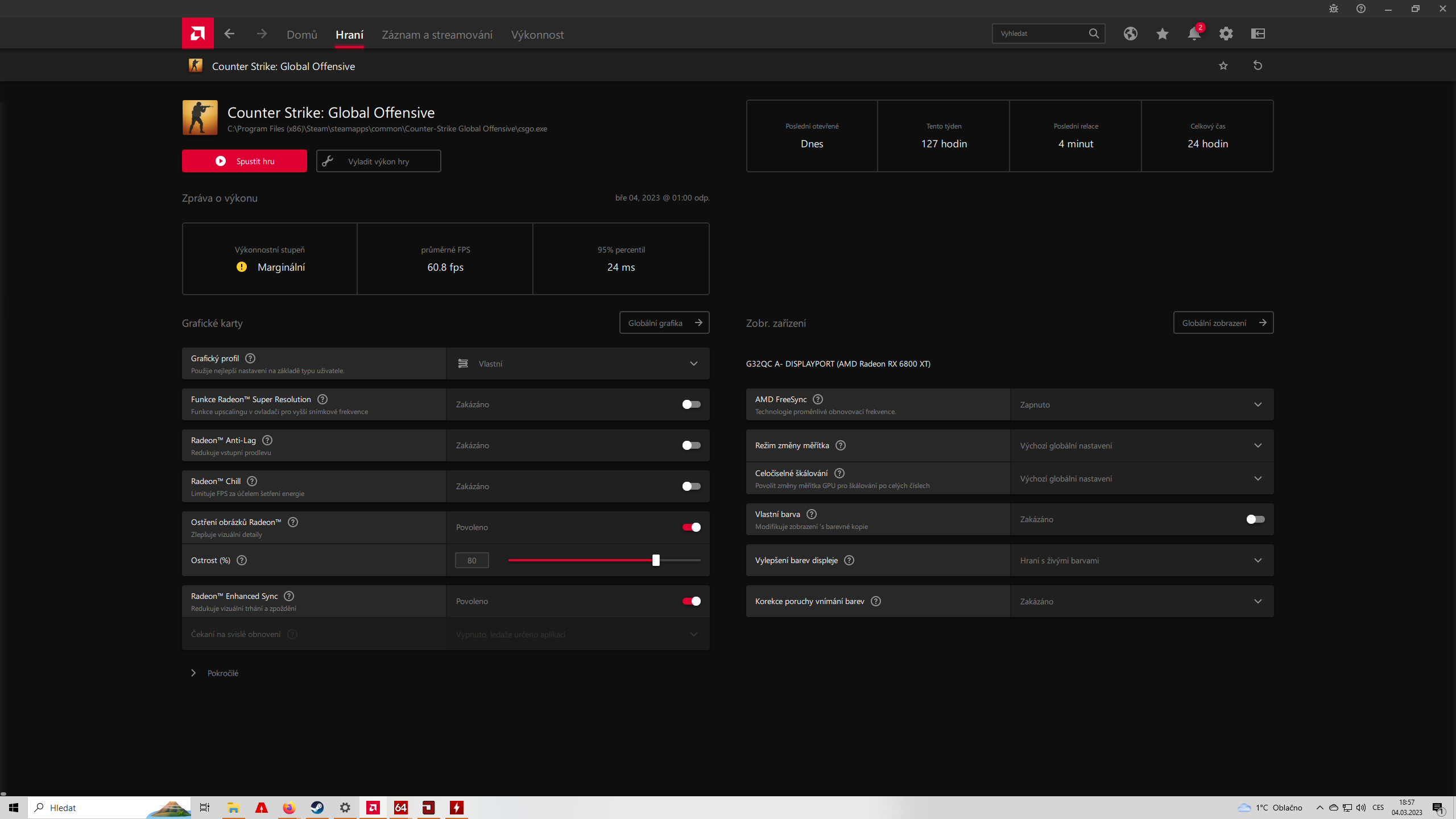The image size is (1456, 819).
Task: Show help for Radeon Enhanced Sync
Action: tap(289, 596)
